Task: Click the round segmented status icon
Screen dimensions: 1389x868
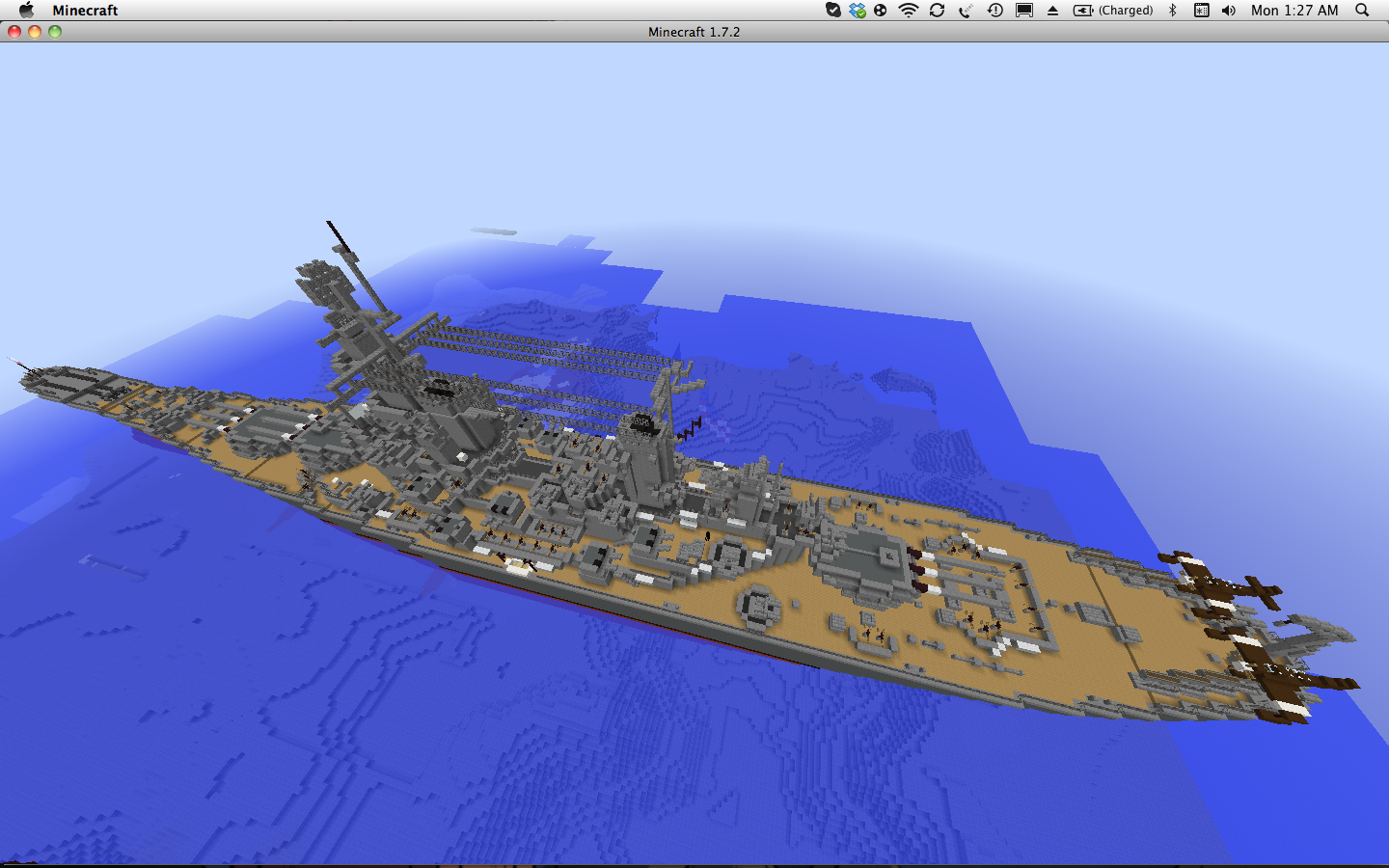Action: [881, 10]
